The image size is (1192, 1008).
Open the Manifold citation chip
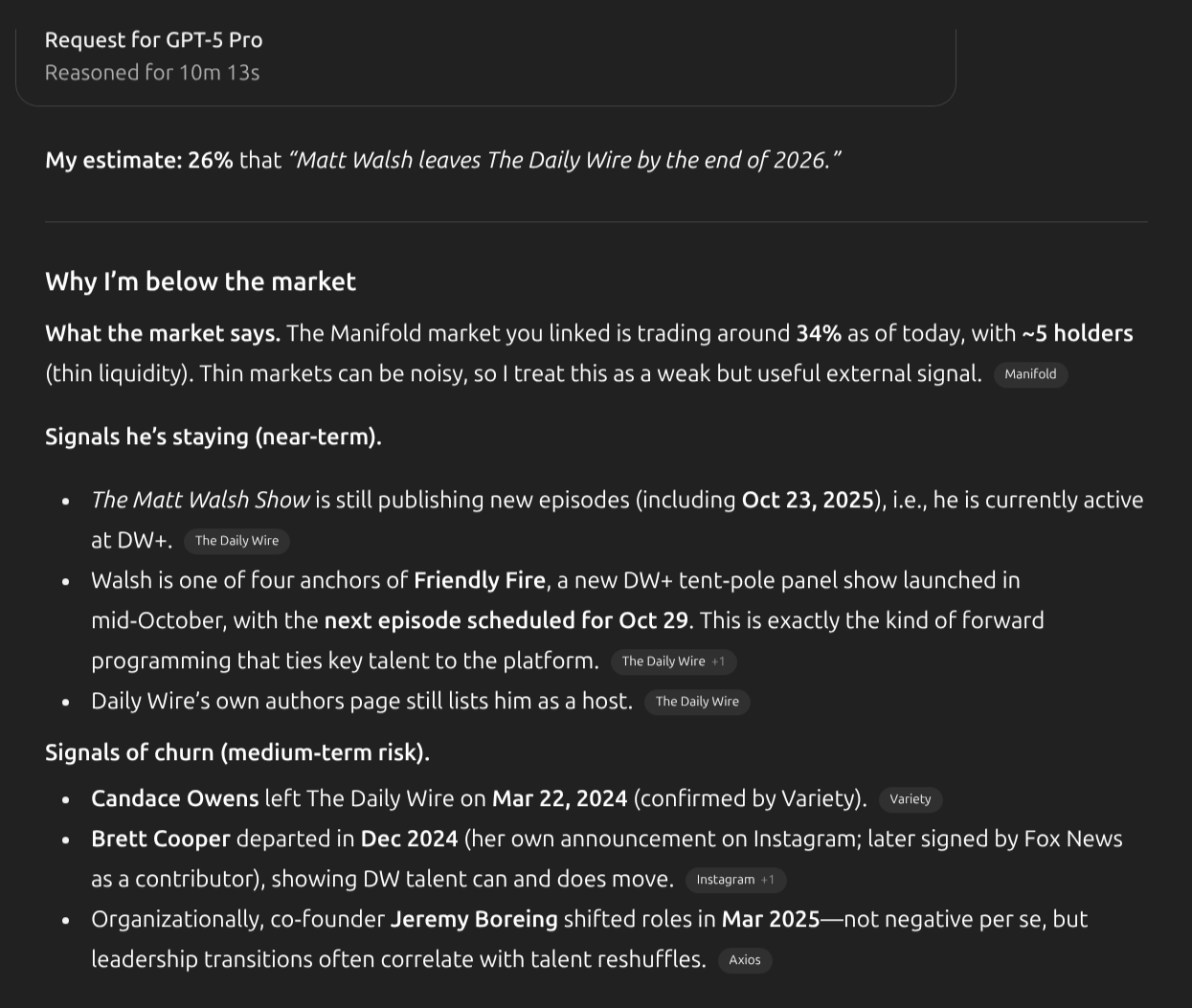pyautogui.click(x=1030, y=374)
